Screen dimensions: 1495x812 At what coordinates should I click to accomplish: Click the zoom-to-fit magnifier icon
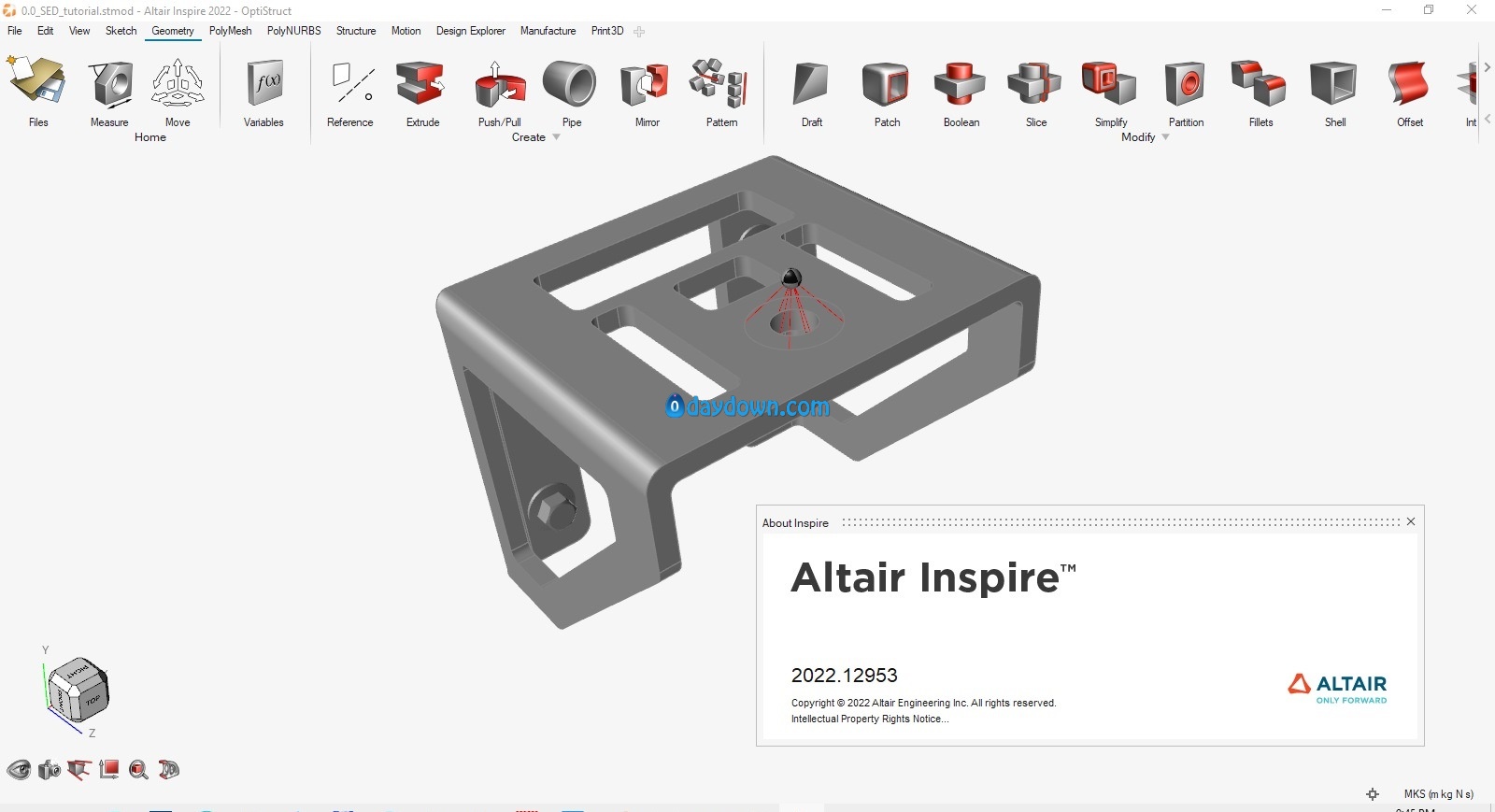[x=138, y=770]
